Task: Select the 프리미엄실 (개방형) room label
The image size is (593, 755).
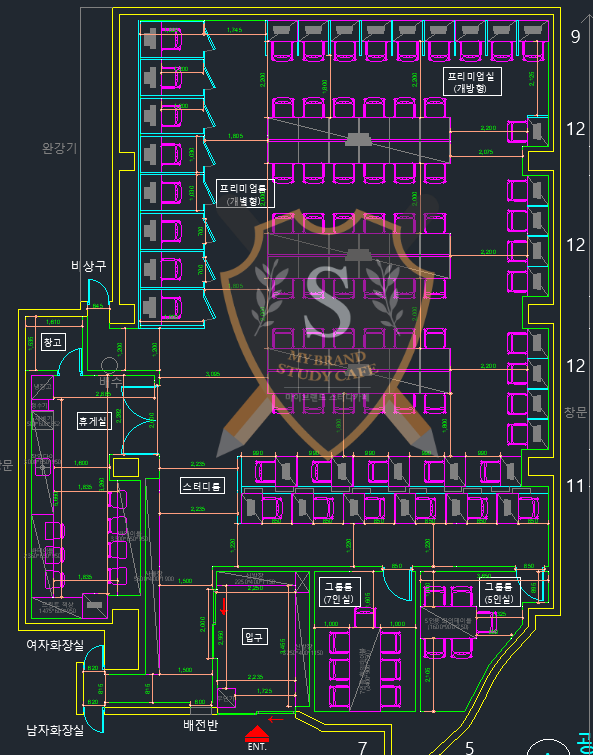Action: 473,82
